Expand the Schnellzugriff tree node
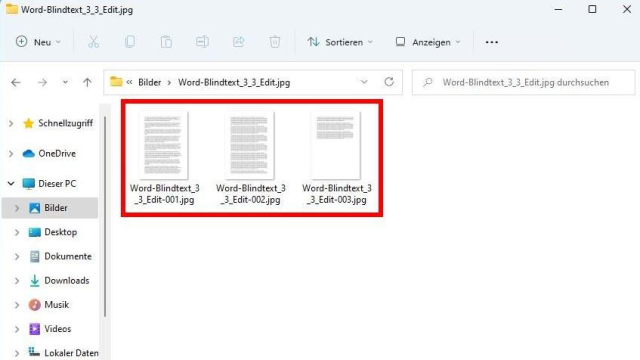The image size is (640, 360). point(11,123)
